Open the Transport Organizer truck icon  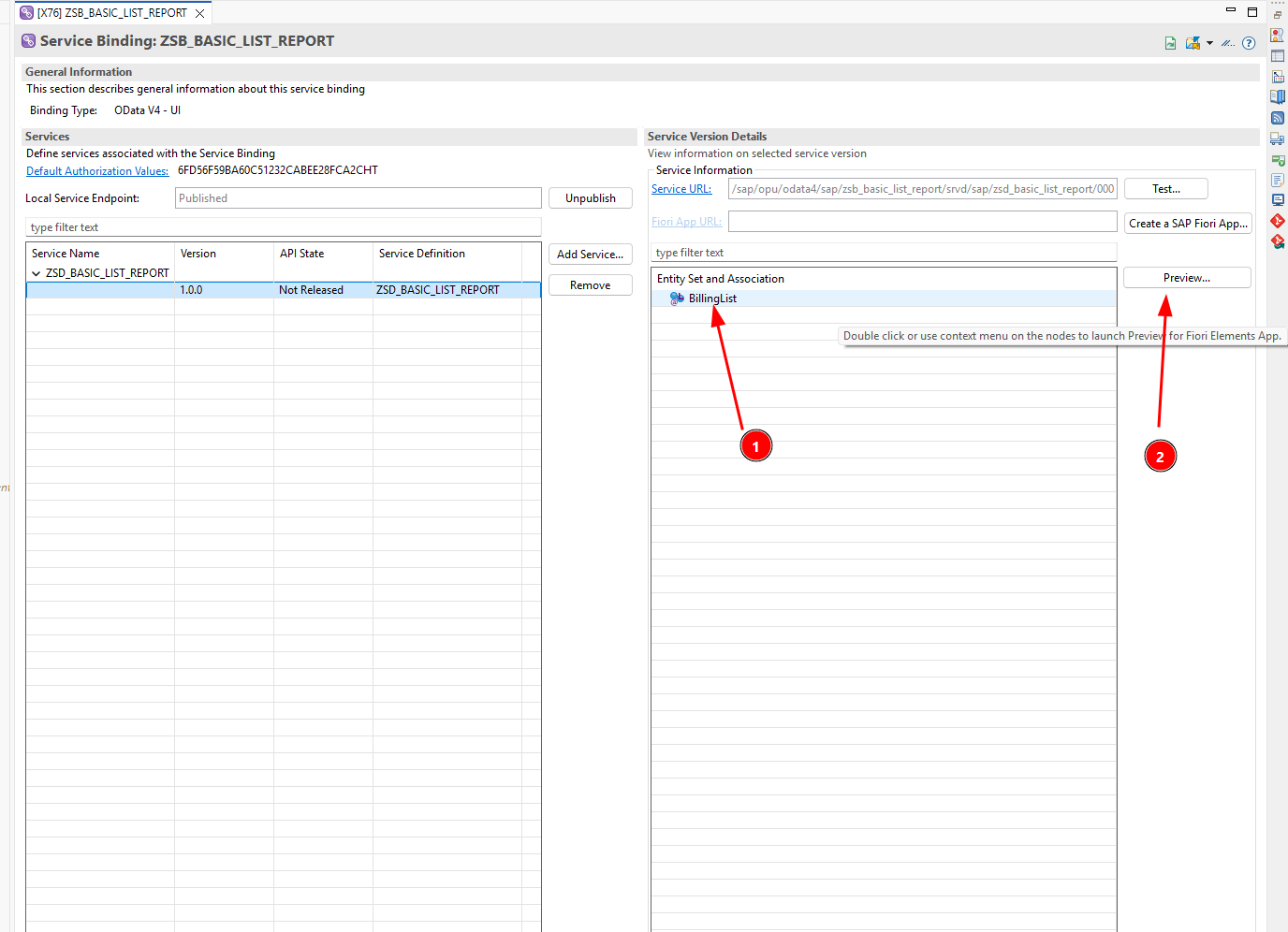pos(1278,138)
